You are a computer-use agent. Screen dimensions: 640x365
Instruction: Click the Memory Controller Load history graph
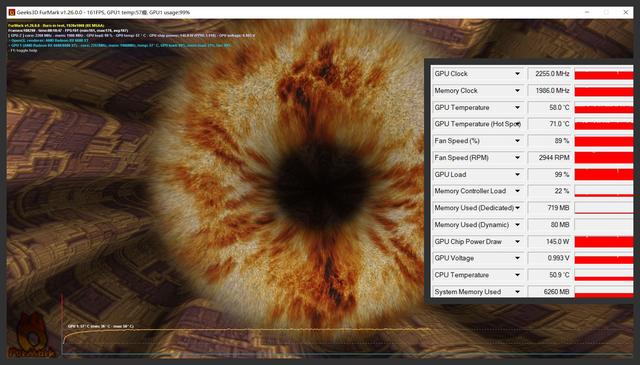604,191
